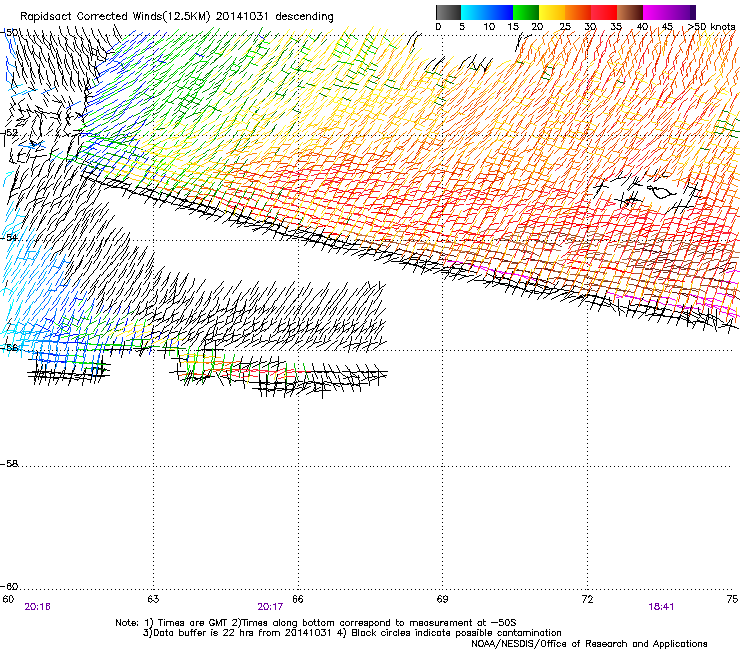Click the longitude label '72'
Viewport: 740px width, 650px height.
coord(587,599)
